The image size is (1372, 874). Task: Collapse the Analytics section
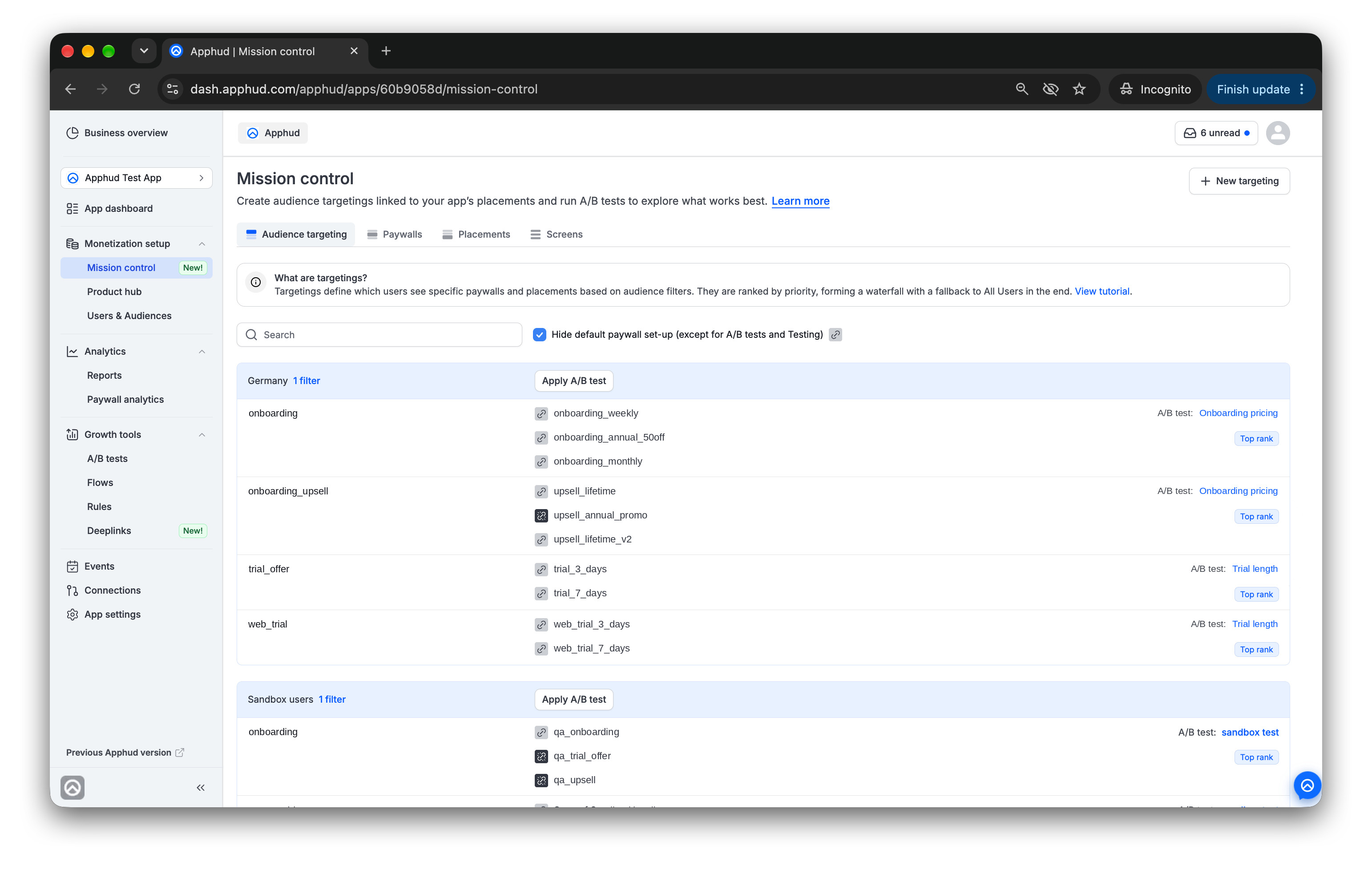[202, 352]
